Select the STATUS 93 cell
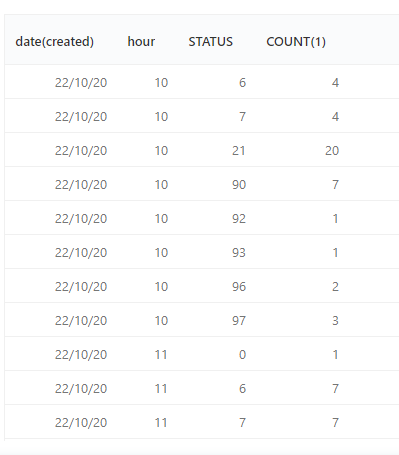Screen dimensions: 399x455 [239, 253]
